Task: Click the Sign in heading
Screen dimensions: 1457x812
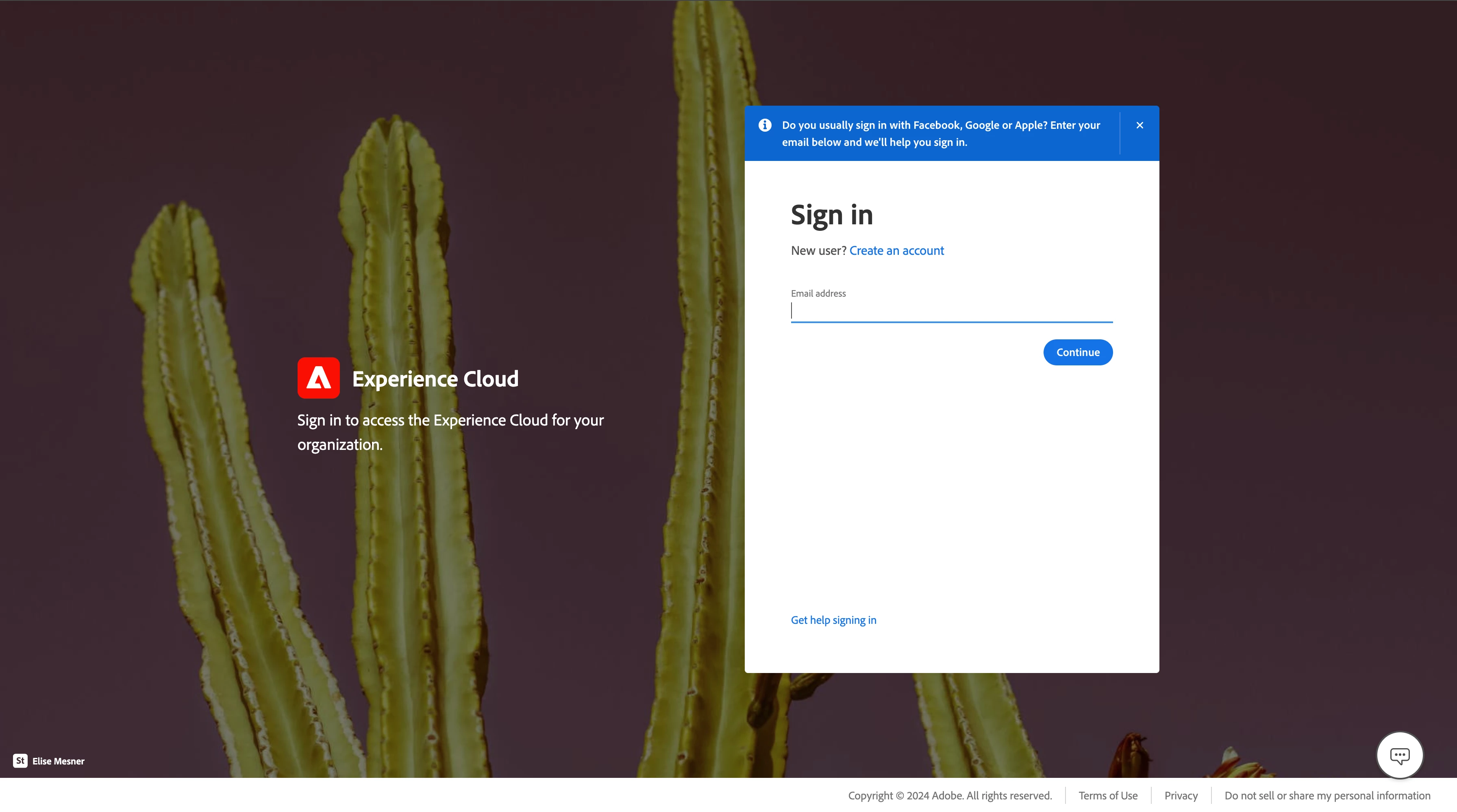Action: 831,215
